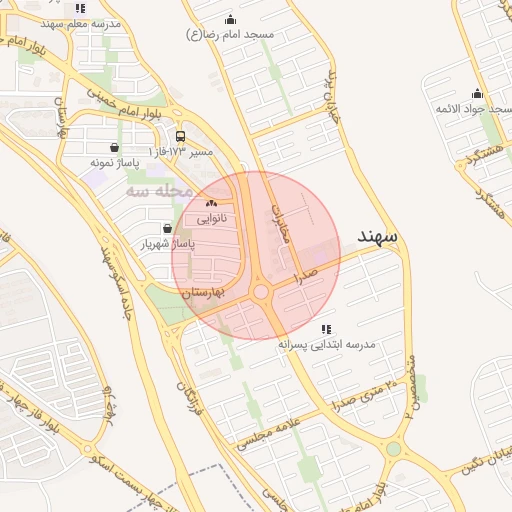Click the فرزانگان street label
This screenshot has width=512, height=512.
(190, 399)
